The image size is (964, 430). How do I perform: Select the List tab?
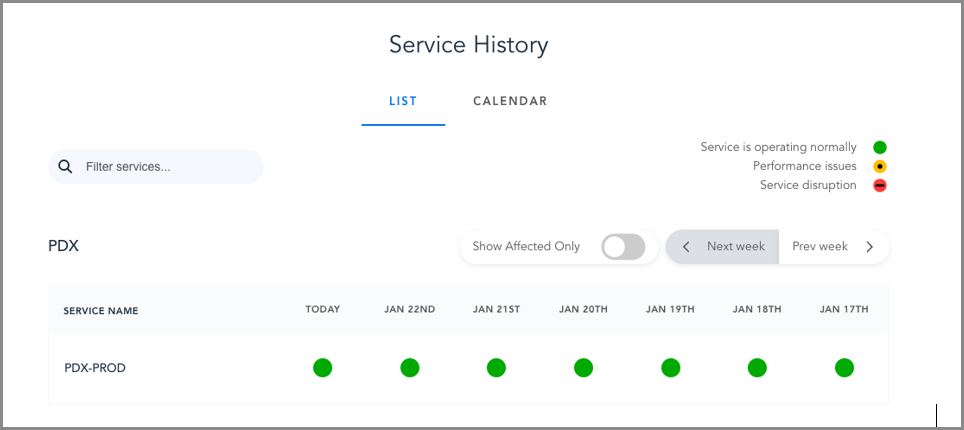(x=403, y=101)
